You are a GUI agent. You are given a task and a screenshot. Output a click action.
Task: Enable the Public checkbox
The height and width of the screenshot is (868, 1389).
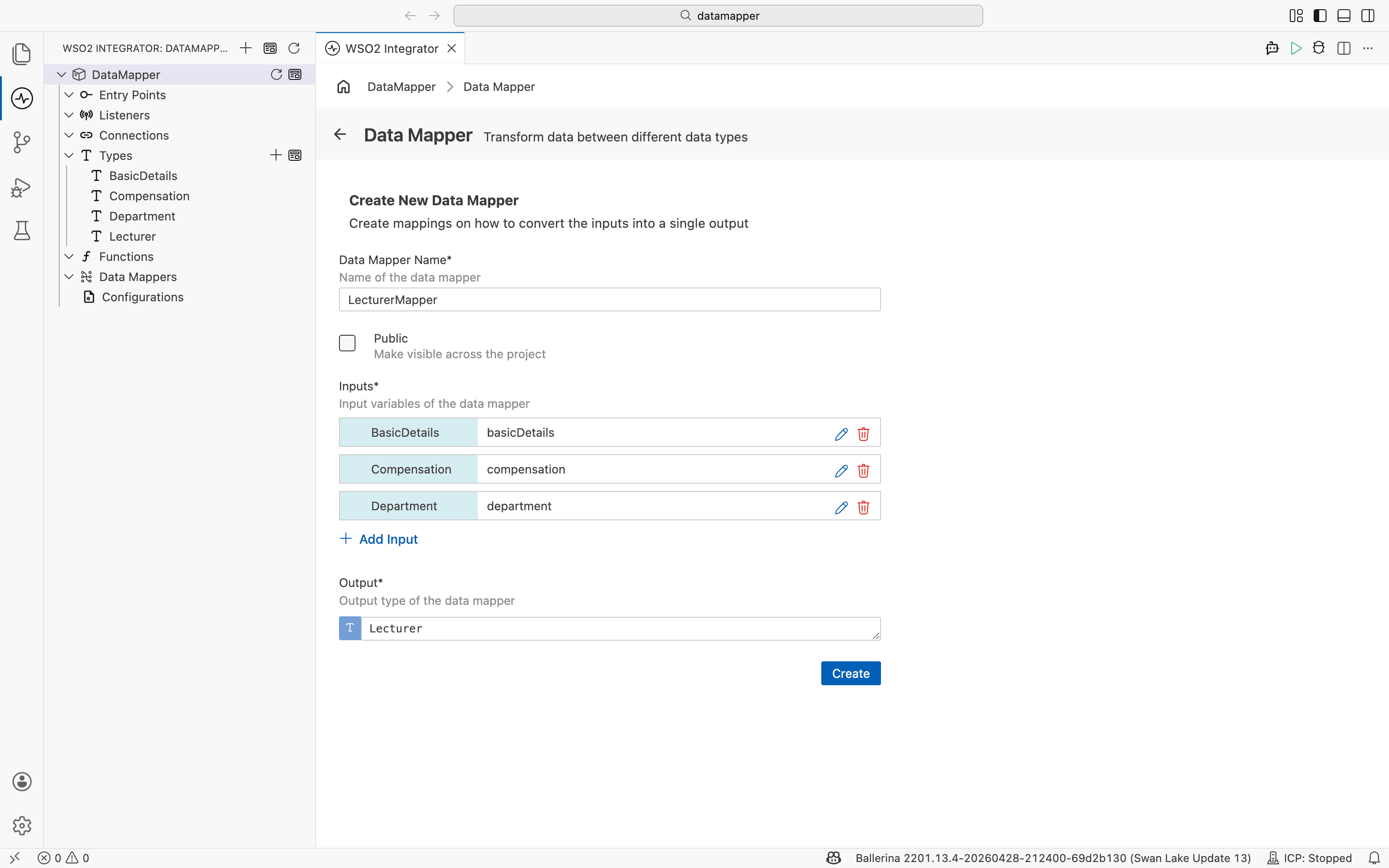click(x=347, y=343)
